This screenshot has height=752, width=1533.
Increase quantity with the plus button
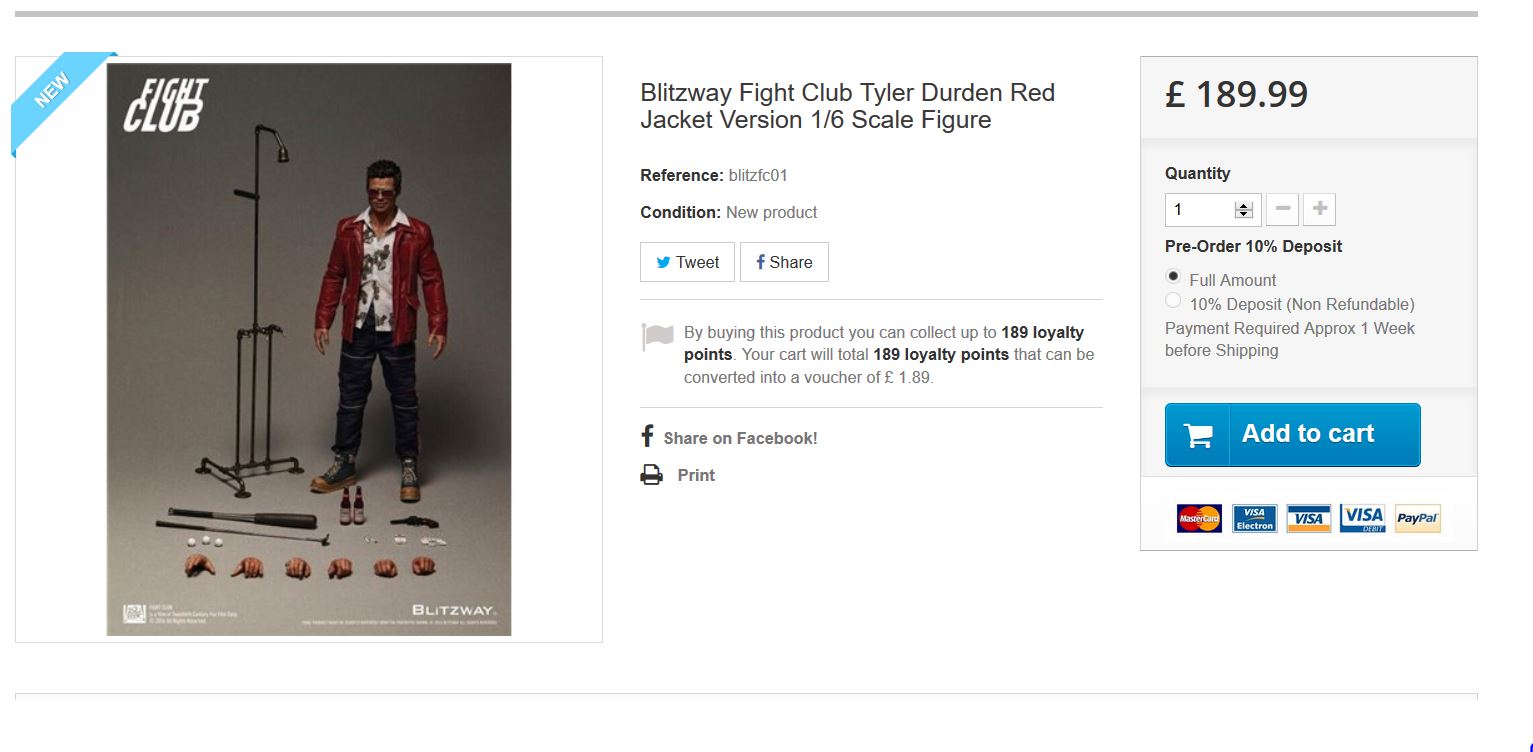(1319, 209)
